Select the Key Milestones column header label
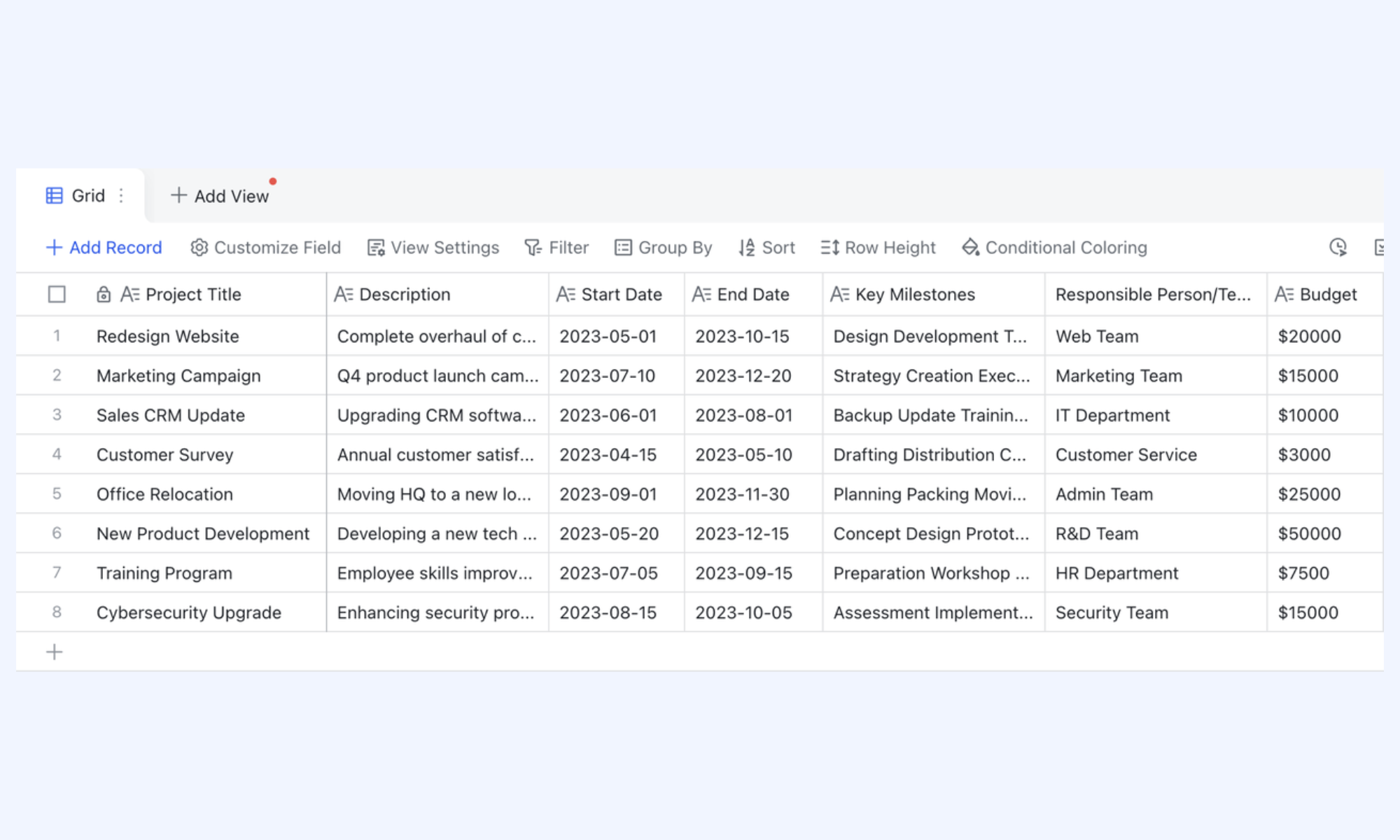 [915, 295]
